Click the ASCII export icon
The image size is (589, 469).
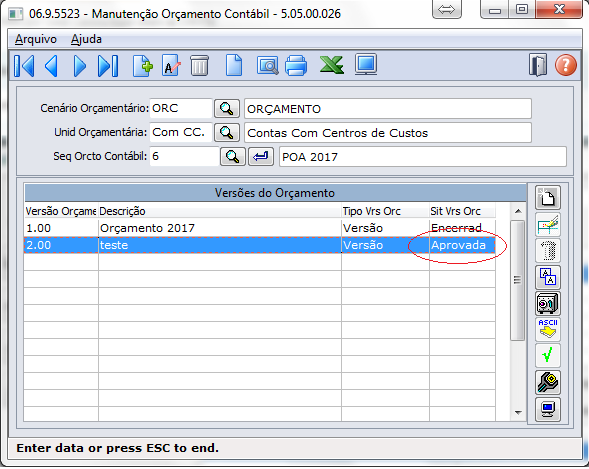(x=548, y=330)
